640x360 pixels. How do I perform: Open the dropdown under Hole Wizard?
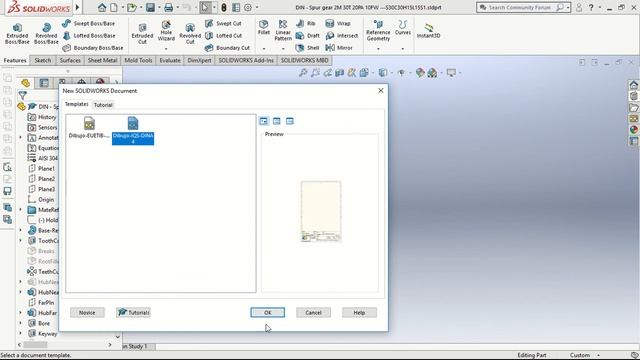pos(166,49)
